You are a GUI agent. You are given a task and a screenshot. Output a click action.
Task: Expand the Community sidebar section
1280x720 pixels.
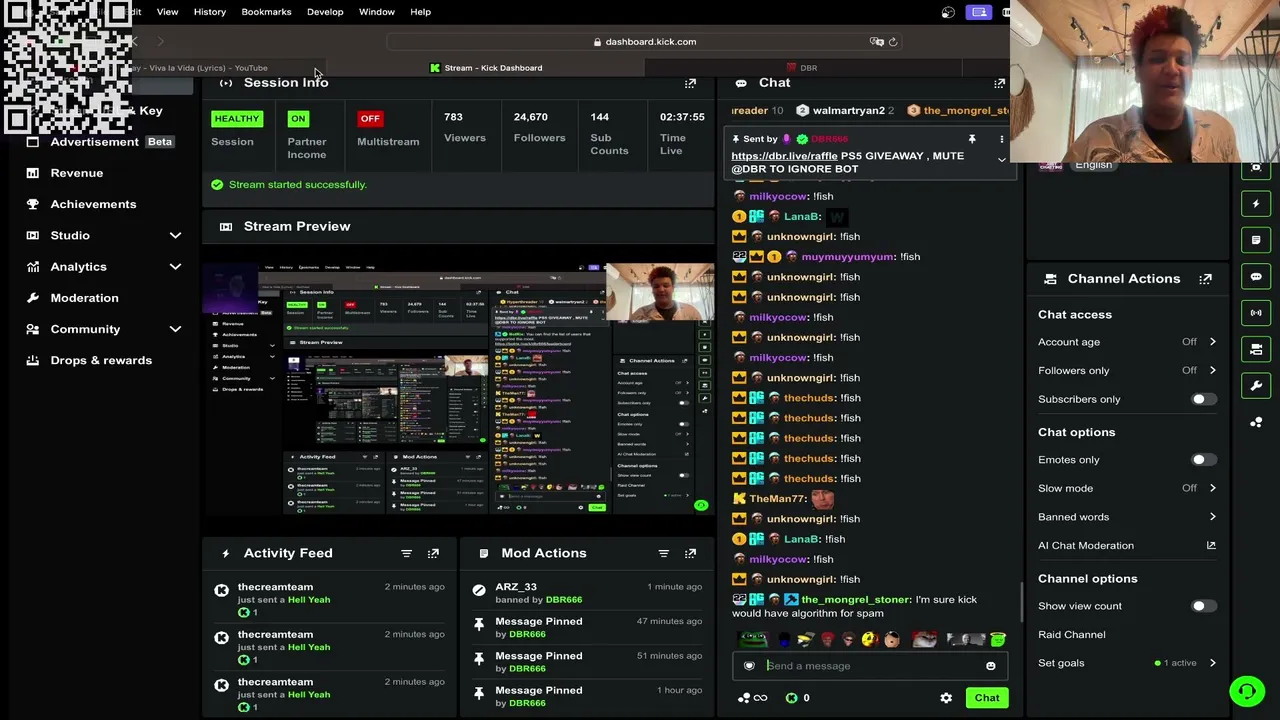(175, 329)
